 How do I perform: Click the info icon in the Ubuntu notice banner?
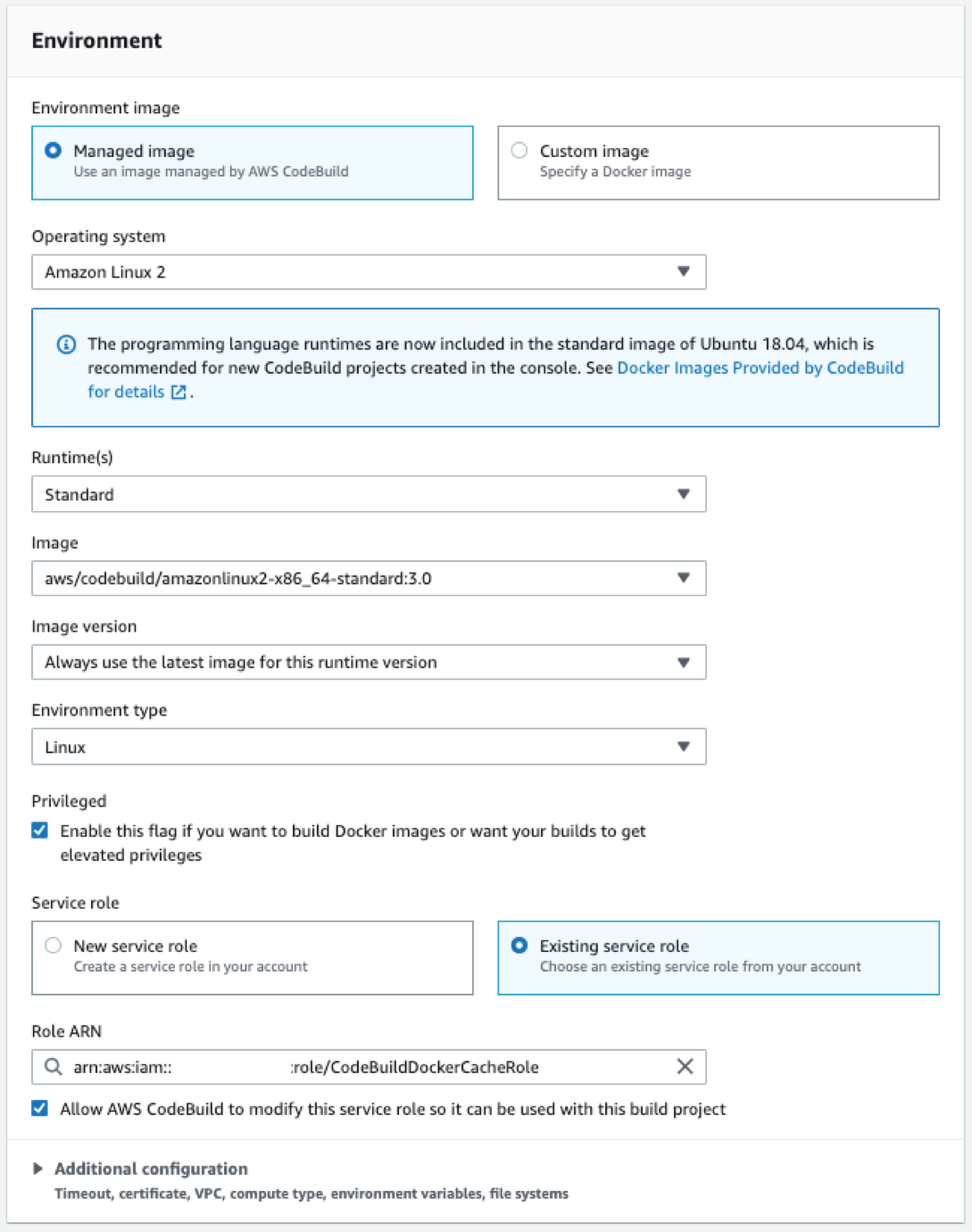pyautogui.click(x=64, y=343)
